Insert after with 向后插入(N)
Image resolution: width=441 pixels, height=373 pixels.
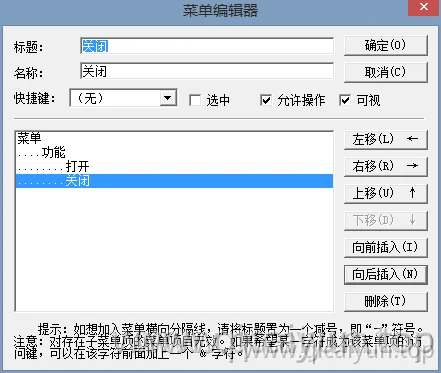[385, 275]
